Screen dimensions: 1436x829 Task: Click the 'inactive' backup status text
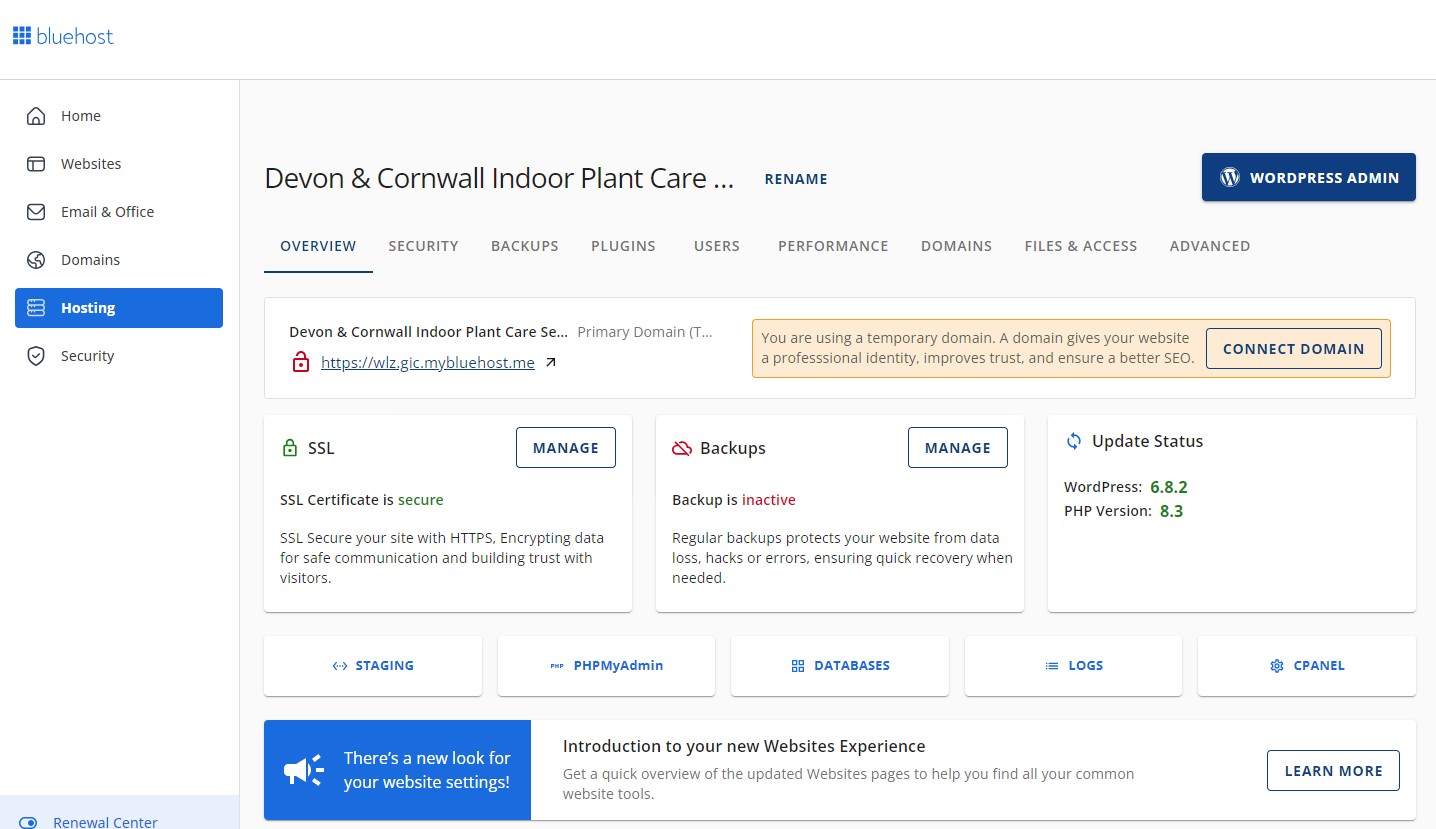(769, 500)
